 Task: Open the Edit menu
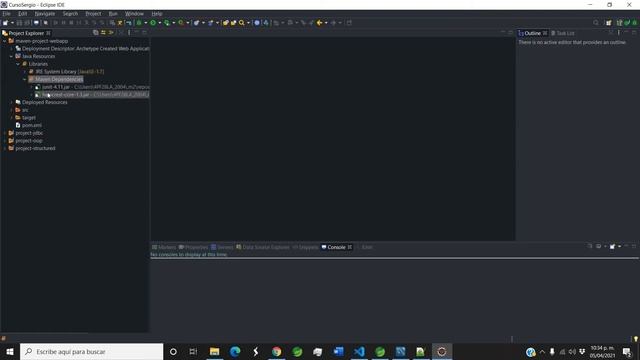[22, 13]
